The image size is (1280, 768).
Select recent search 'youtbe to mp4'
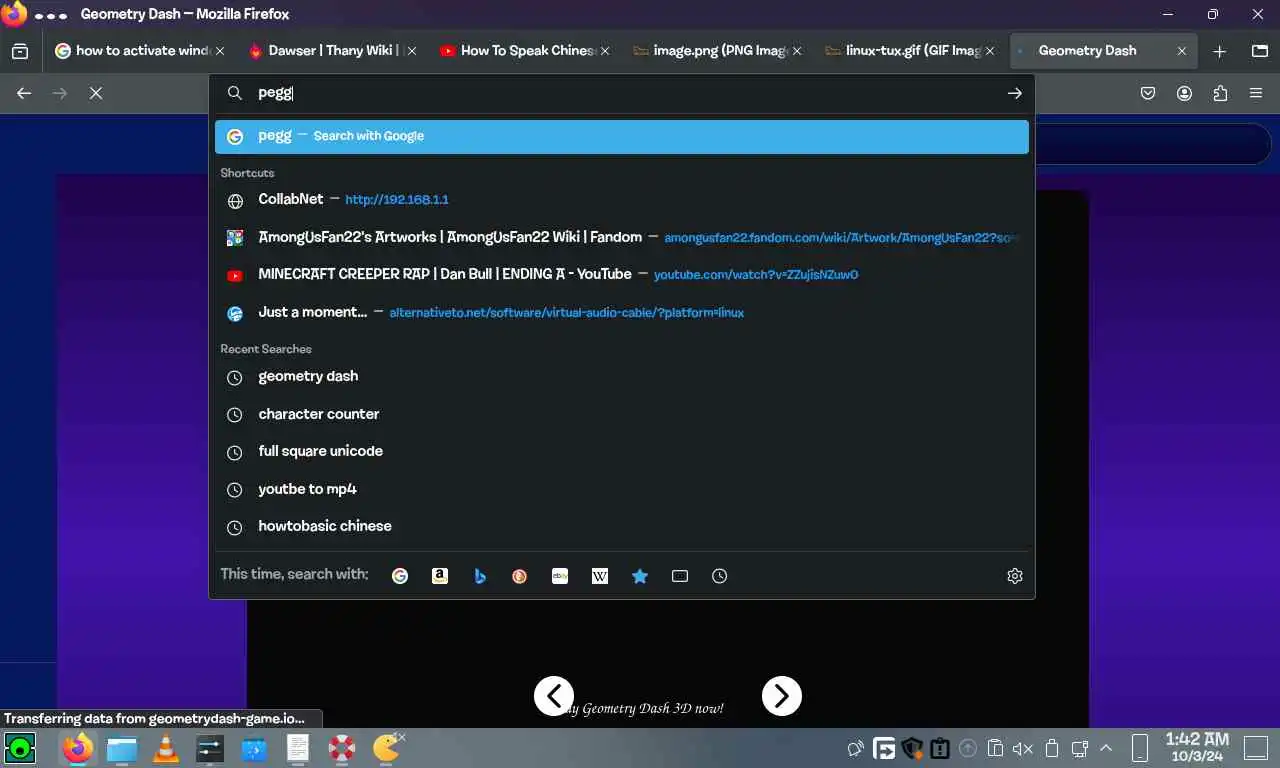(622, 489)
